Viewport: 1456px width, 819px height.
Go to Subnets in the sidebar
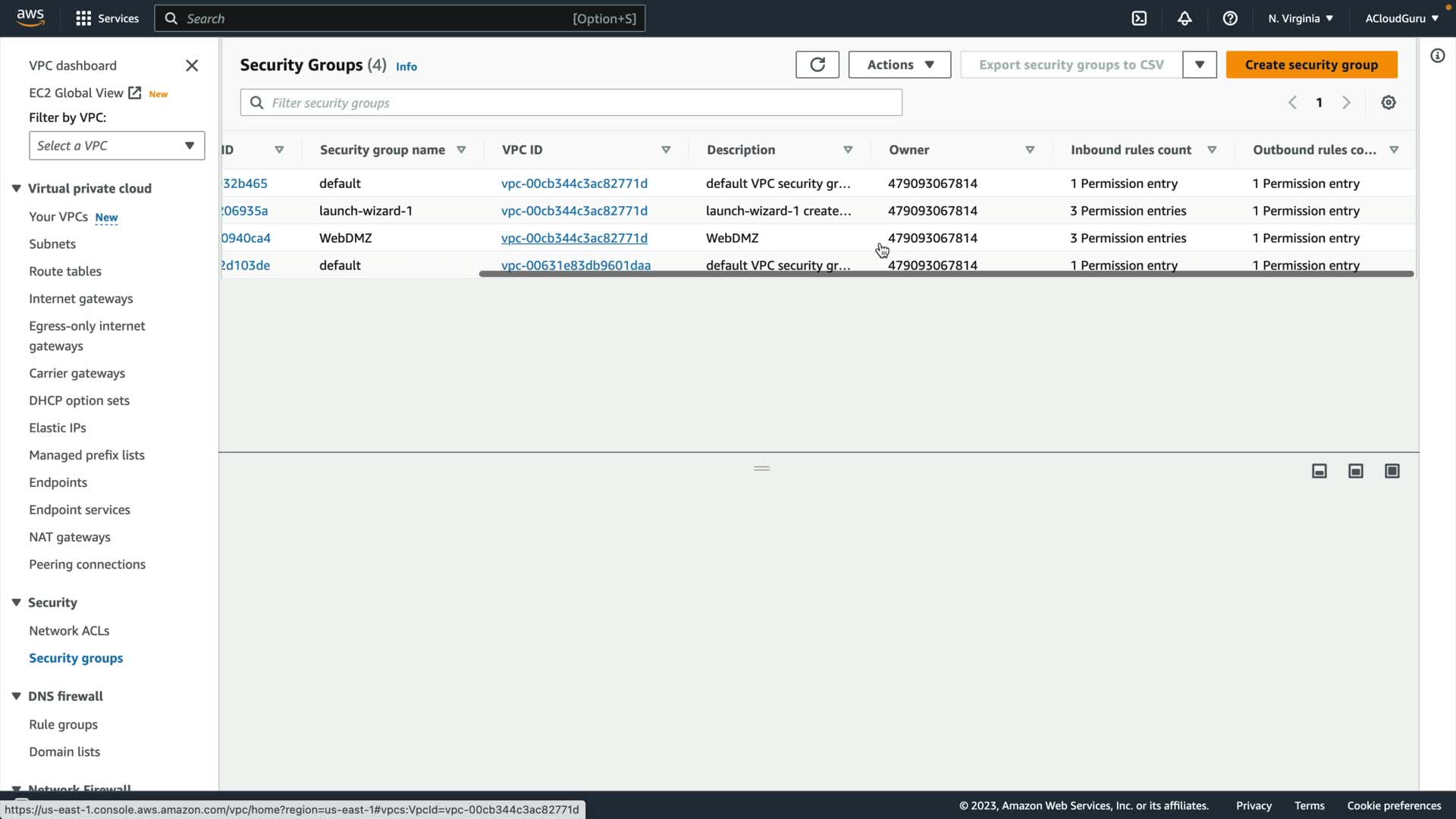(x=52, y=243)
